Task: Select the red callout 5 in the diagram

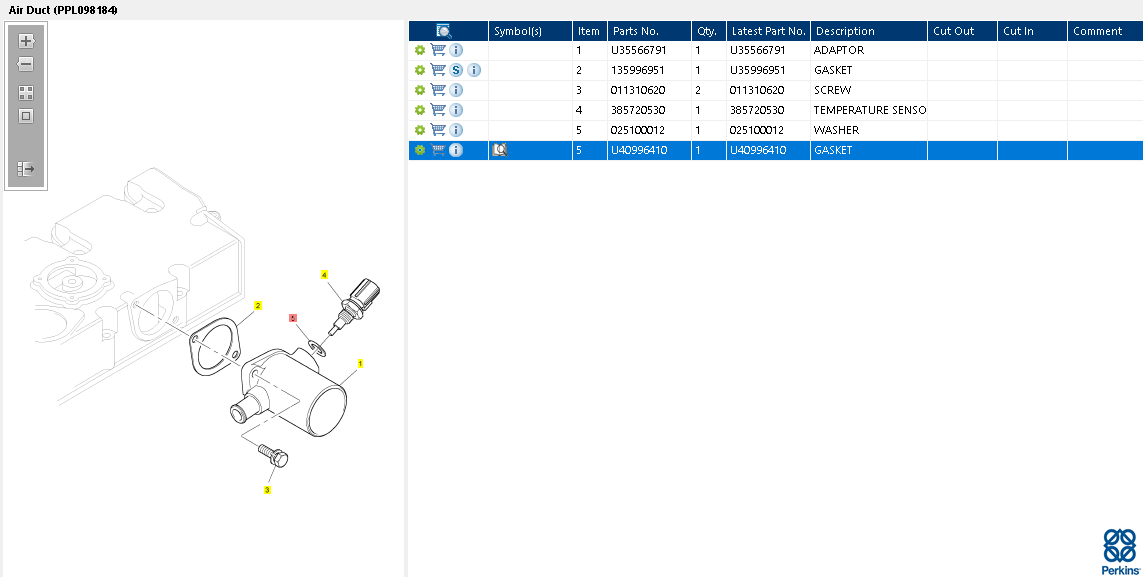Action: [293, 318]
